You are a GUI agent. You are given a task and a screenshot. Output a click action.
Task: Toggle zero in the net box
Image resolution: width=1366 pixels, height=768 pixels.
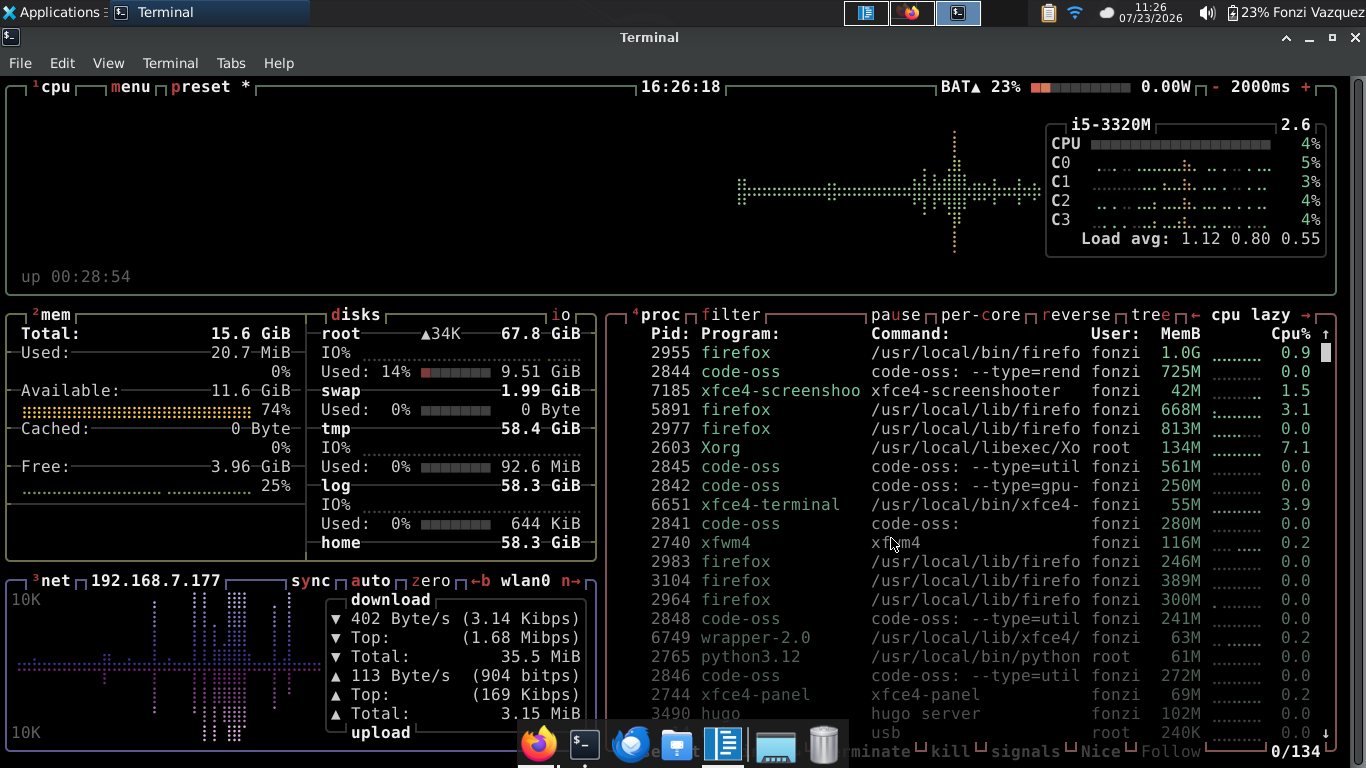pyautogui.click(x=431, y=581)
